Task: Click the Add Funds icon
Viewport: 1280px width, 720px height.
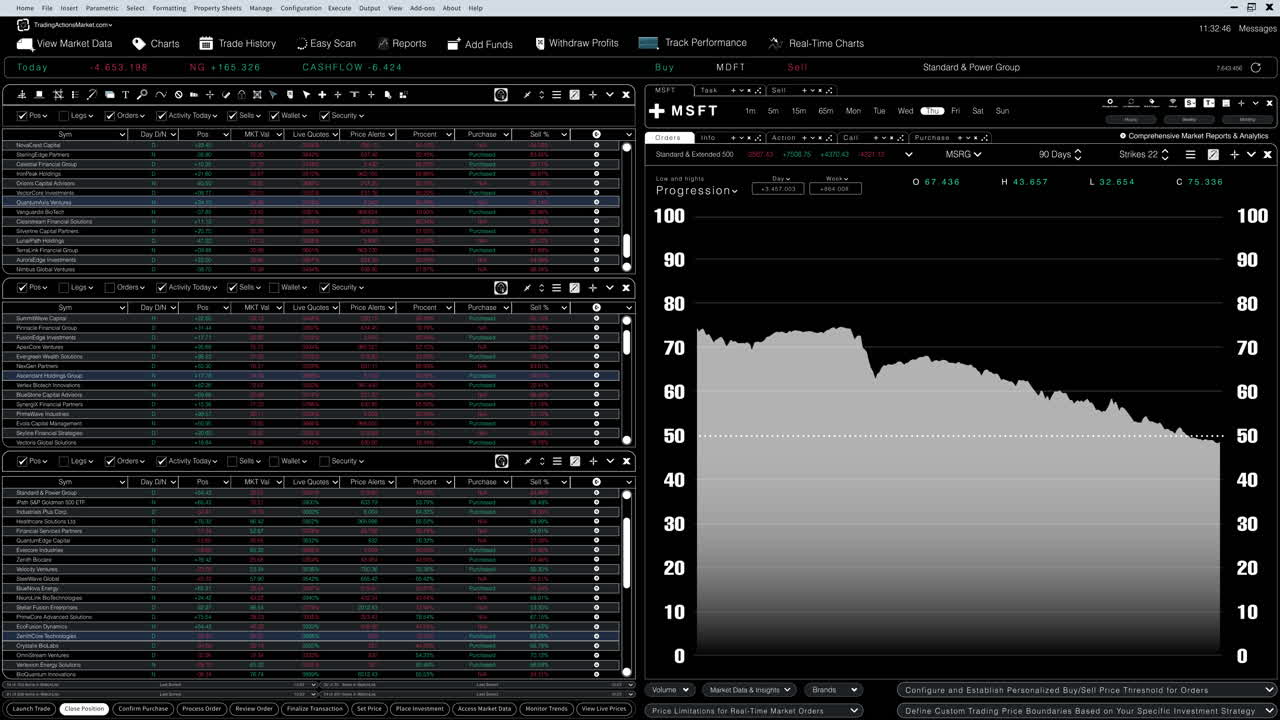Action: point(453,44)
